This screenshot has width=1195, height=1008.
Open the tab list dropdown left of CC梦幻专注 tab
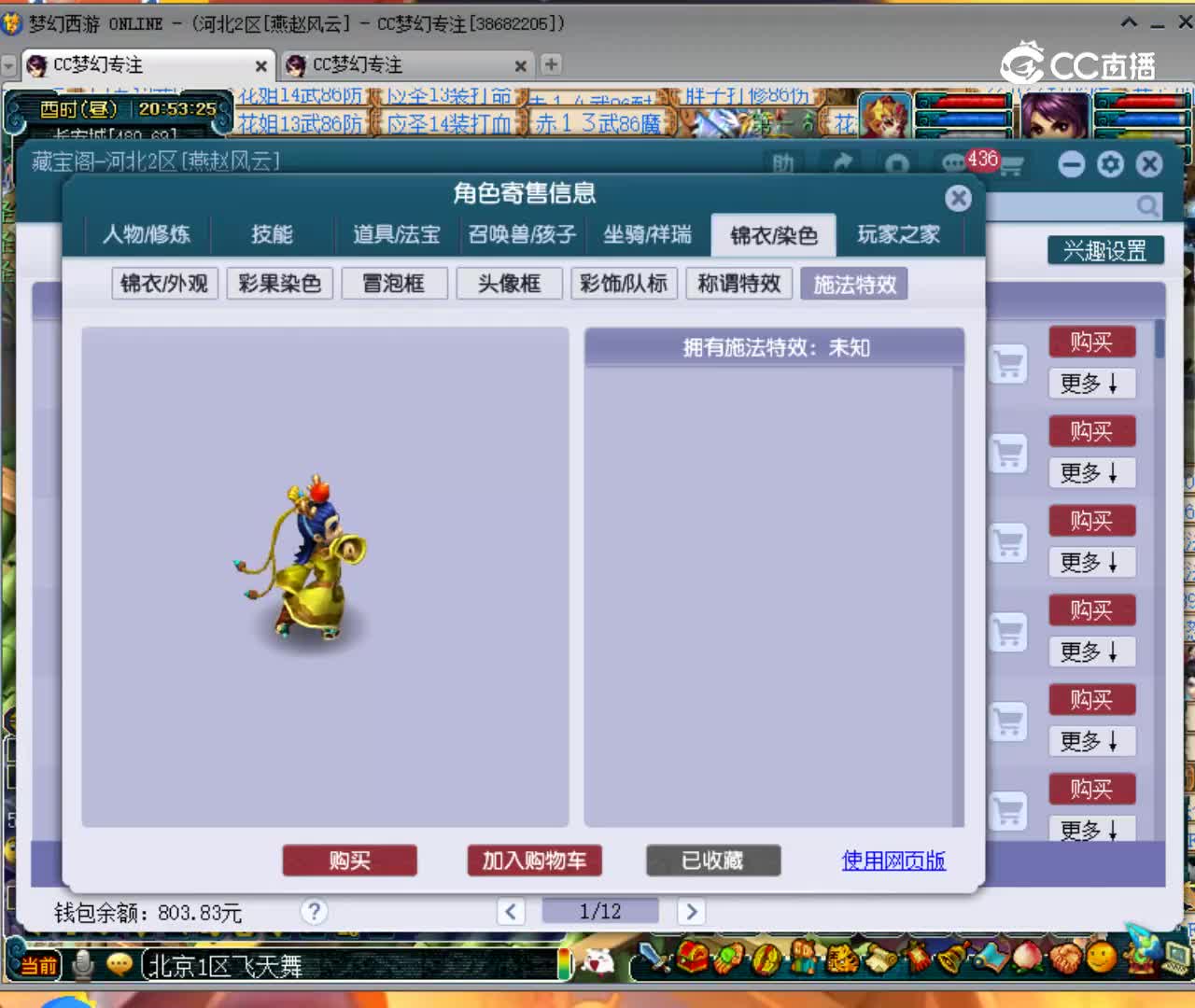9,66
